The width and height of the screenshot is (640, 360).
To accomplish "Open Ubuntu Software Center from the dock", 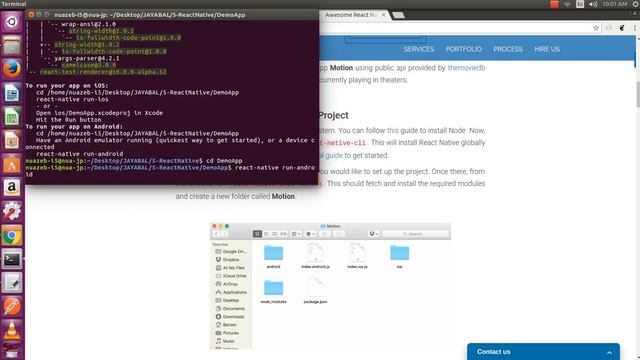I will point(12,164).
